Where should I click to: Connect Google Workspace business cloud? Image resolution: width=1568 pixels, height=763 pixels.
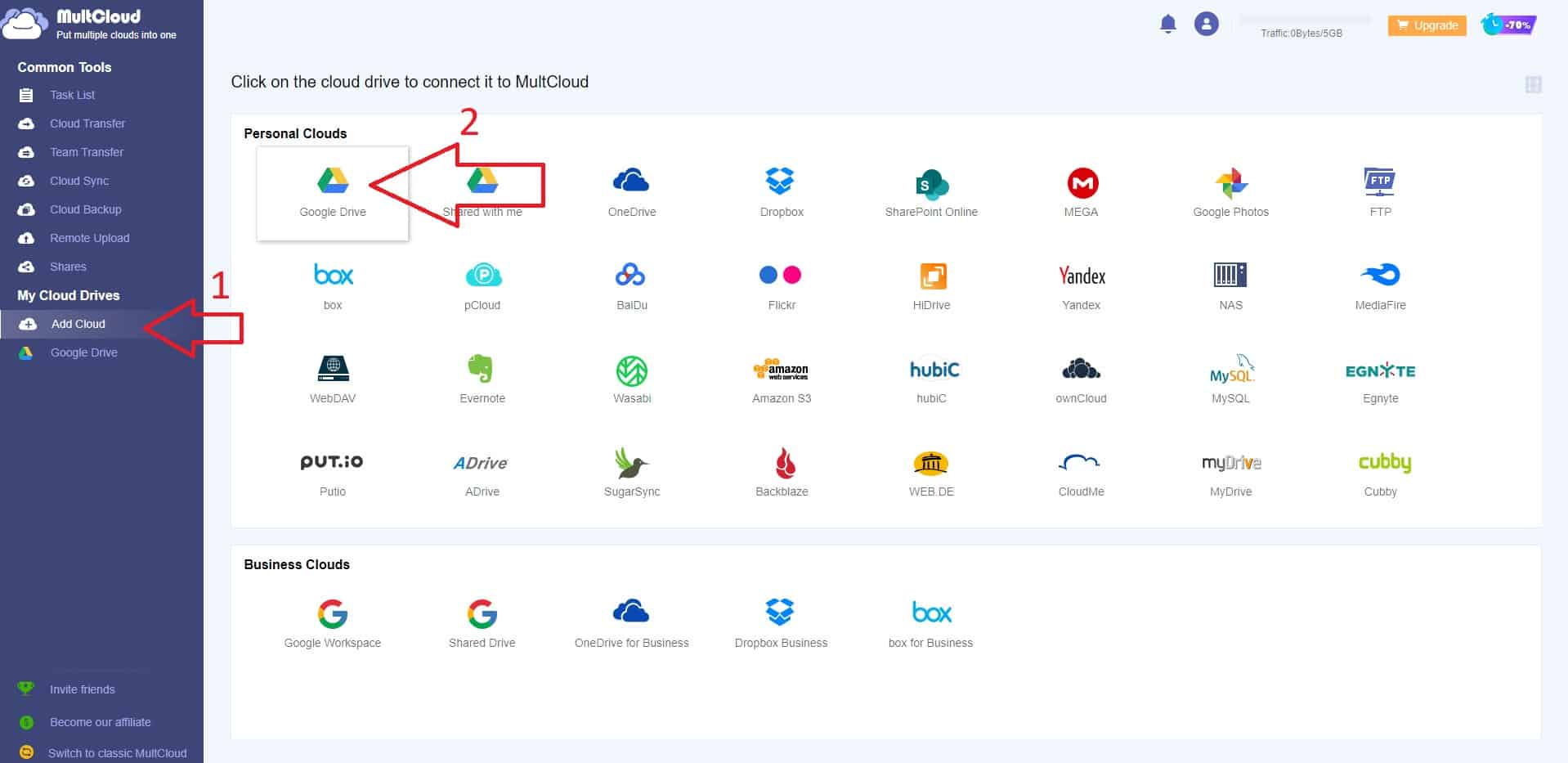[x=332, y=612]
